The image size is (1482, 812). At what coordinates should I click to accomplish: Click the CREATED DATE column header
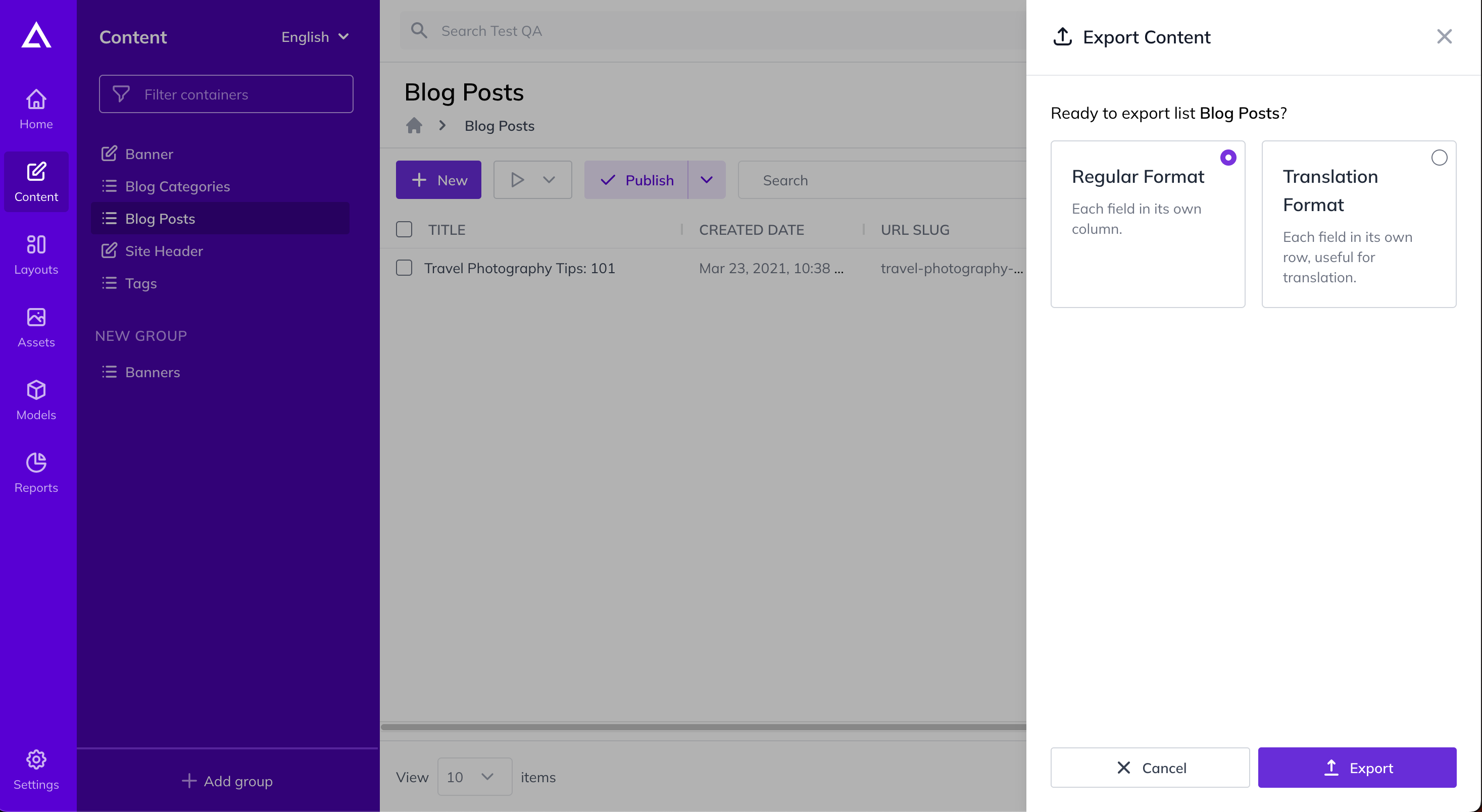(751, 229)
